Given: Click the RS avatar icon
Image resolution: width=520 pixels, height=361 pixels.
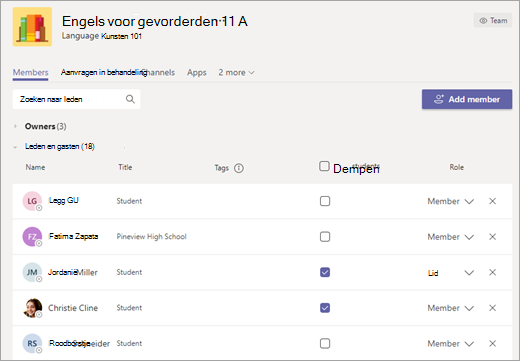Looking at the screenshot, I should coord(32,343).
